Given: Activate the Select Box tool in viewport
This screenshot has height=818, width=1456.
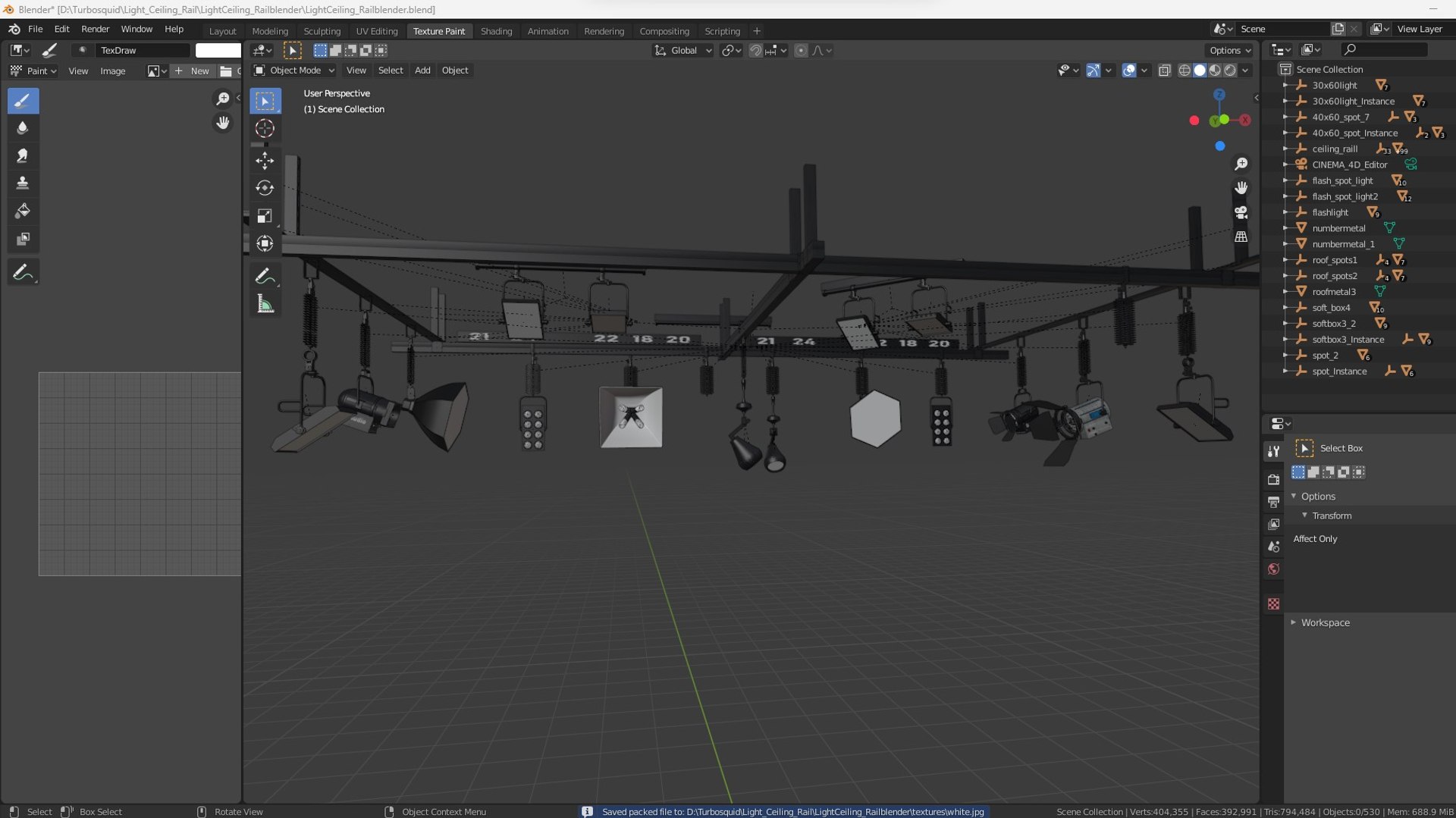Looking at the screenshot, I should pyautogui.click(x=265, y=100).
